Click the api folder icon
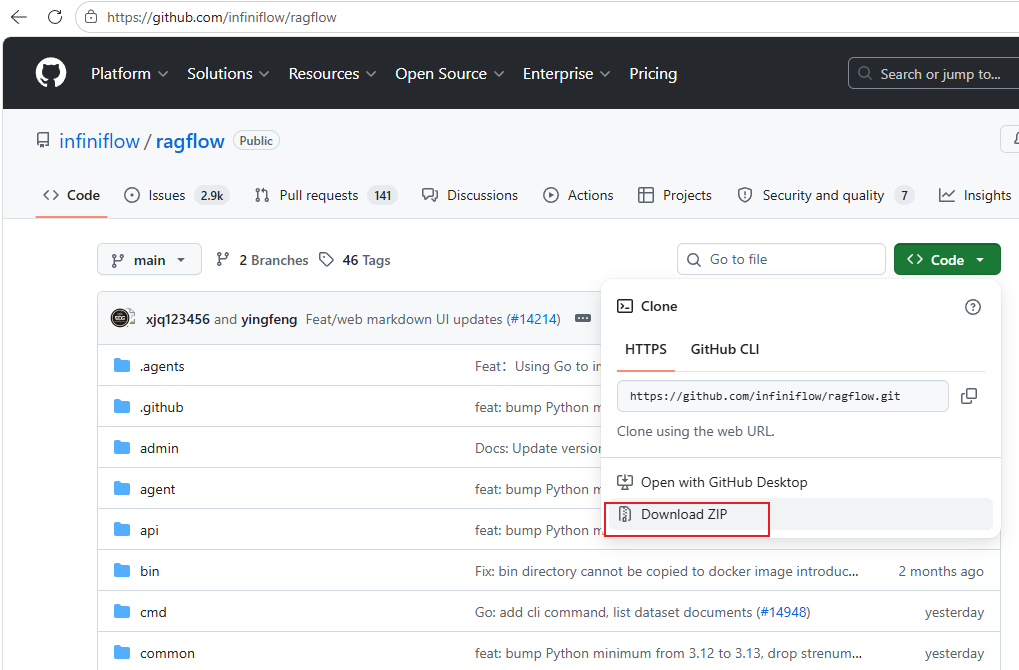Screen dimensions: 1019x670 (122, 529)
